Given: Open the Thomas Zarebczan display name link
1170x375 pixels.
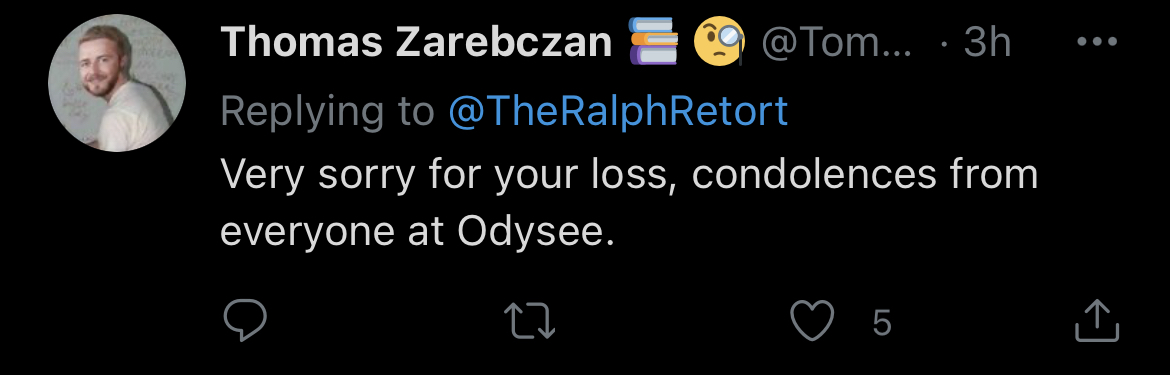Looking at the screenshot, I should point(416,42).
